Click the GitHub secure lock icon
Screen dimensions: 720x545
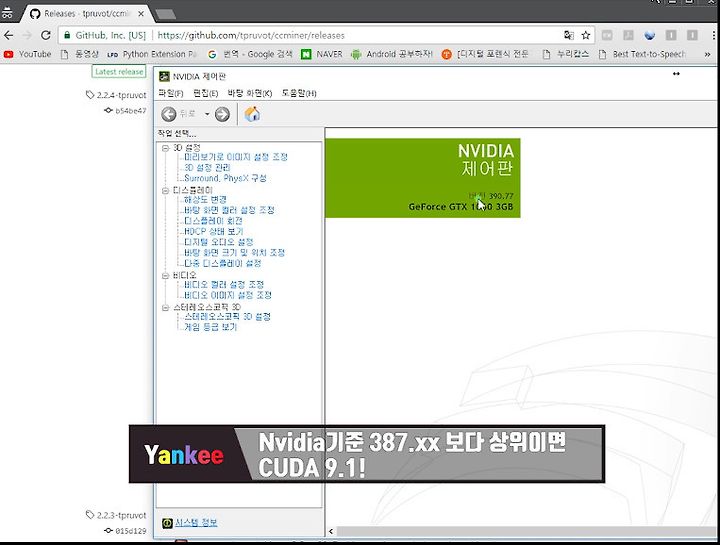point(67,35)
